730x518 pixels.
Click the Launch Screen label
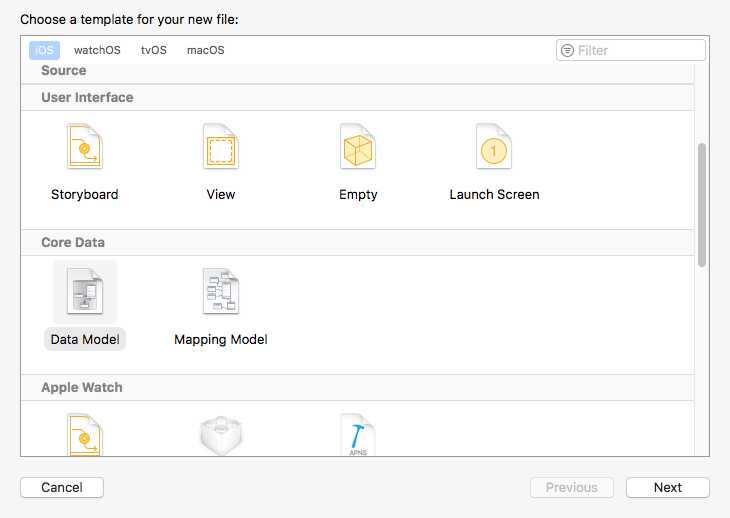(x=494, y=195)
